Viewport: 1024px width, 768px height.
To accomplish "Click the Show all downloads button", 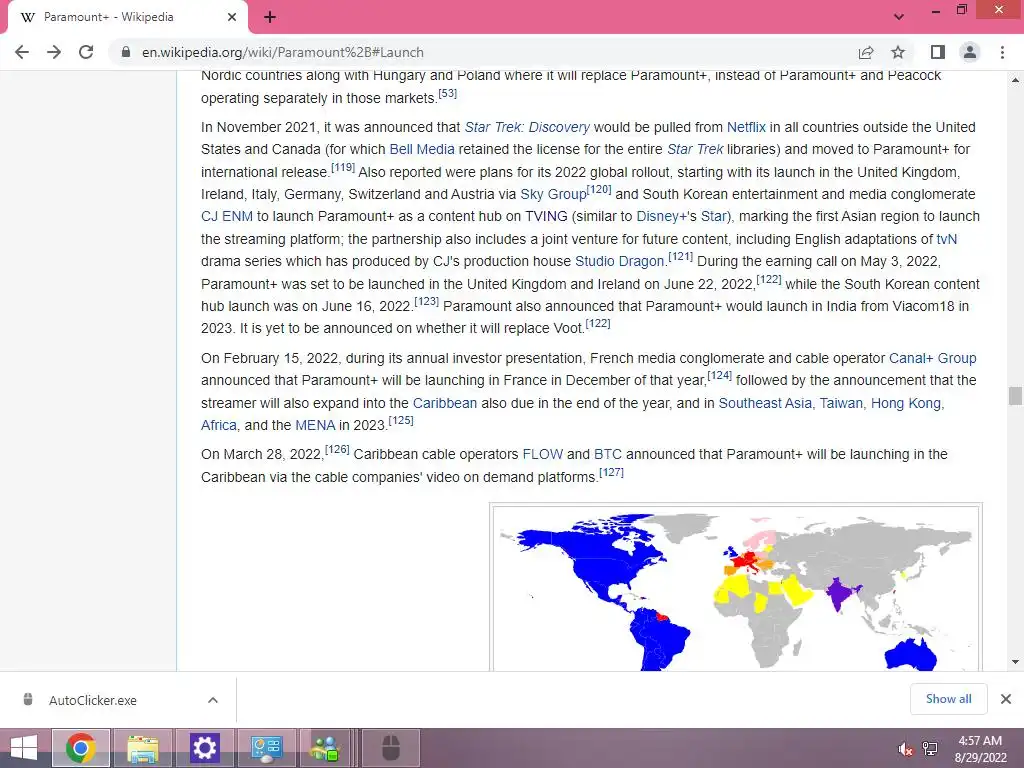I will click(948, 699).
